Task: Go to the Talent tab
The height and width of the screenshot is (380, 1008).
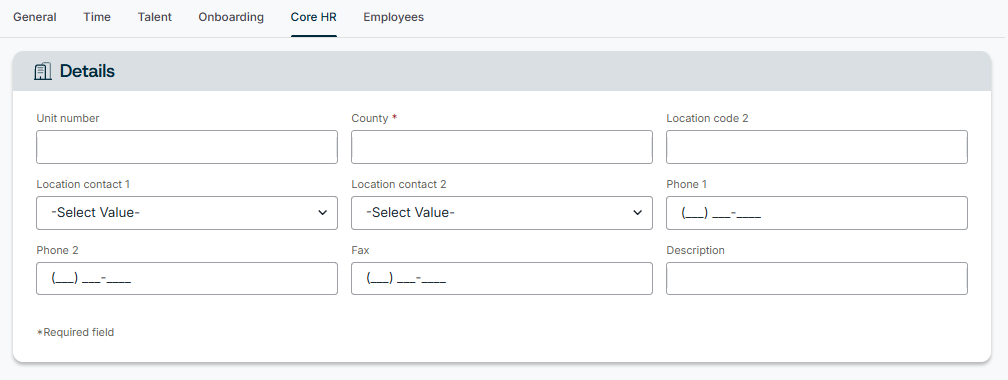Action: (154, 17)
